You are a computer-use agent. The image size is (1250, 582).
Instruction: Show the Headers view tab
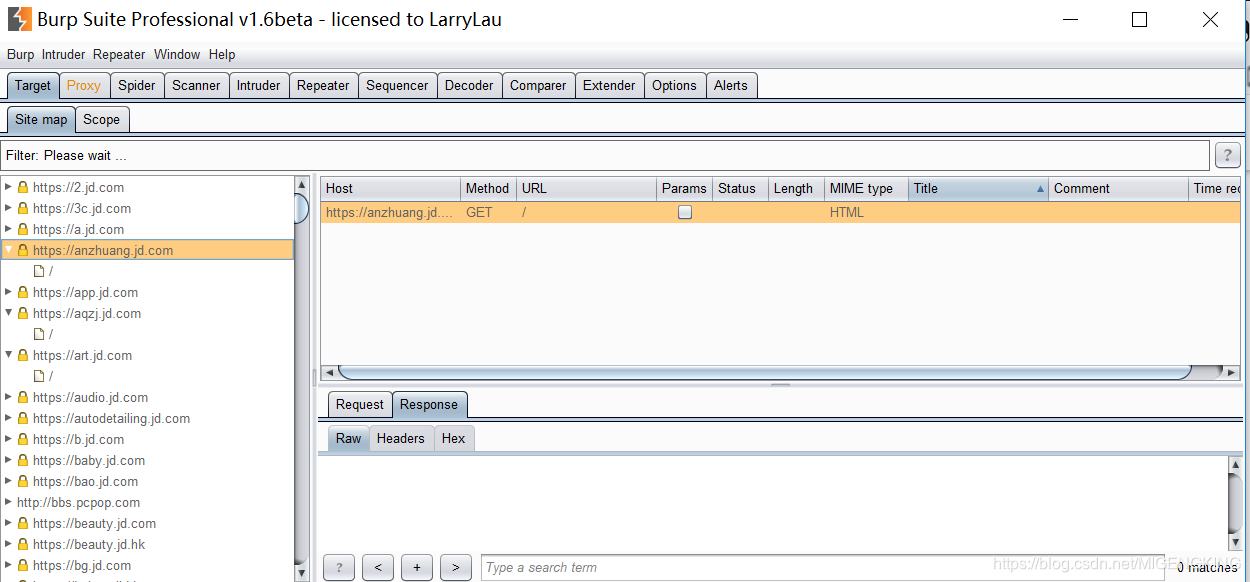tap(401, 438)
